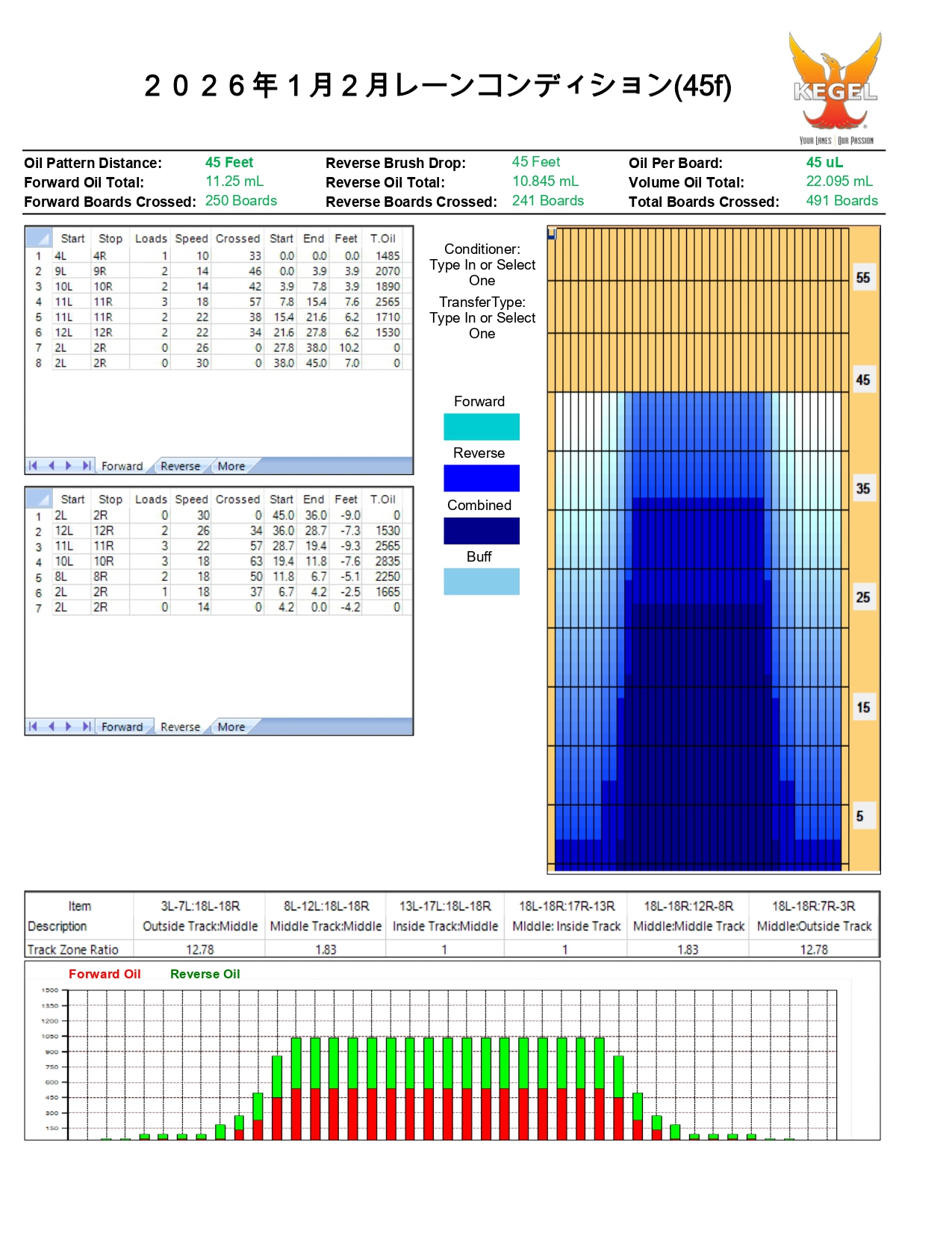The width and height of the screenshot is (952, 1233).
Task: Click next-sheet arrow in upper table
Action: pos(69,466)
